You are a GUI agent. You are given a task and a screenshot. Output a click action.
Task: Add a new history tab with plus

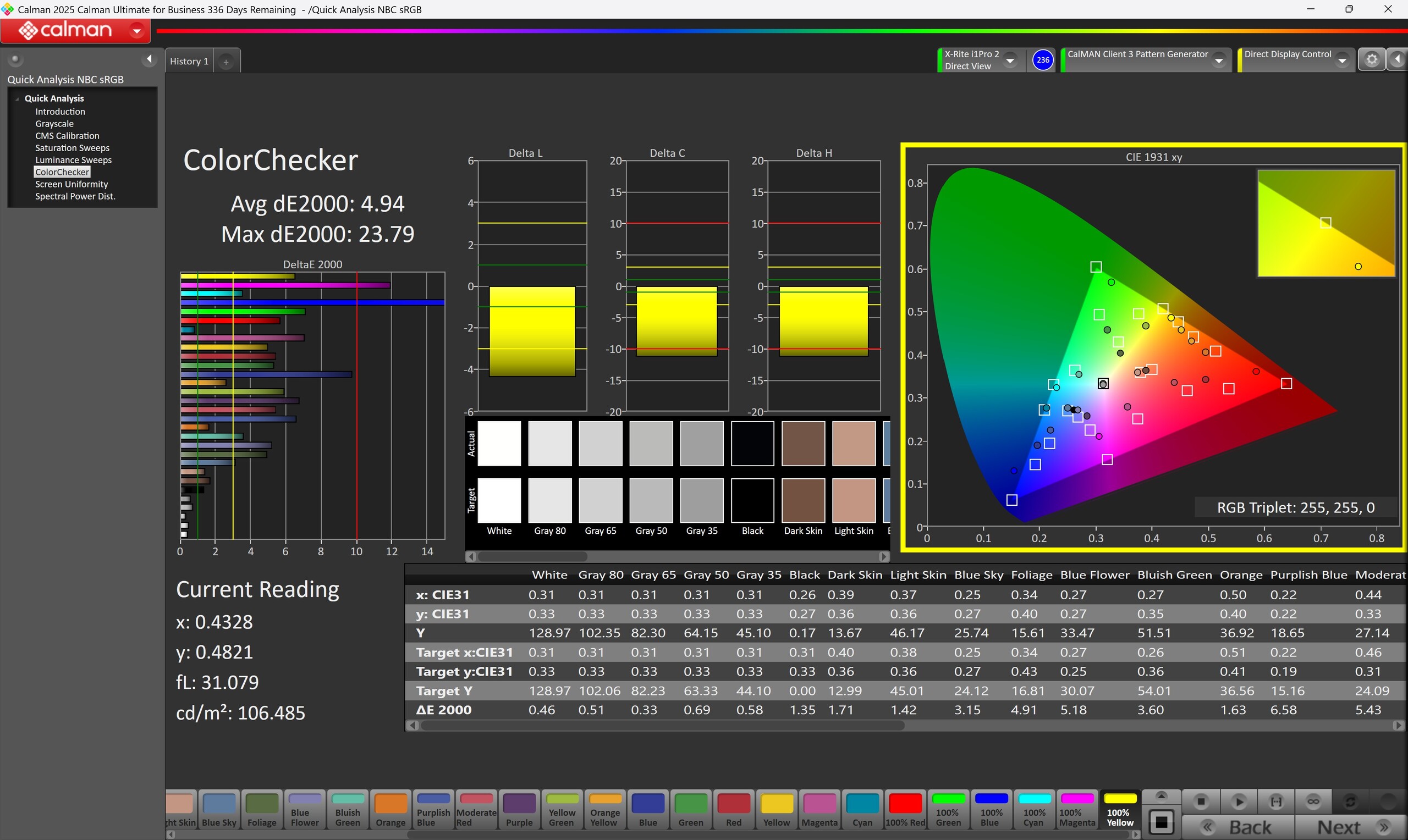tap(226, 62)
